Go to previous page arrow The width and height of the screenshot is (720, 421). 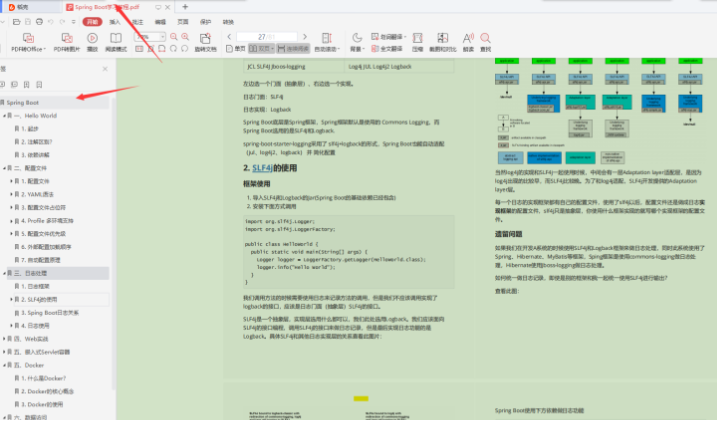[x=229, y=37]
